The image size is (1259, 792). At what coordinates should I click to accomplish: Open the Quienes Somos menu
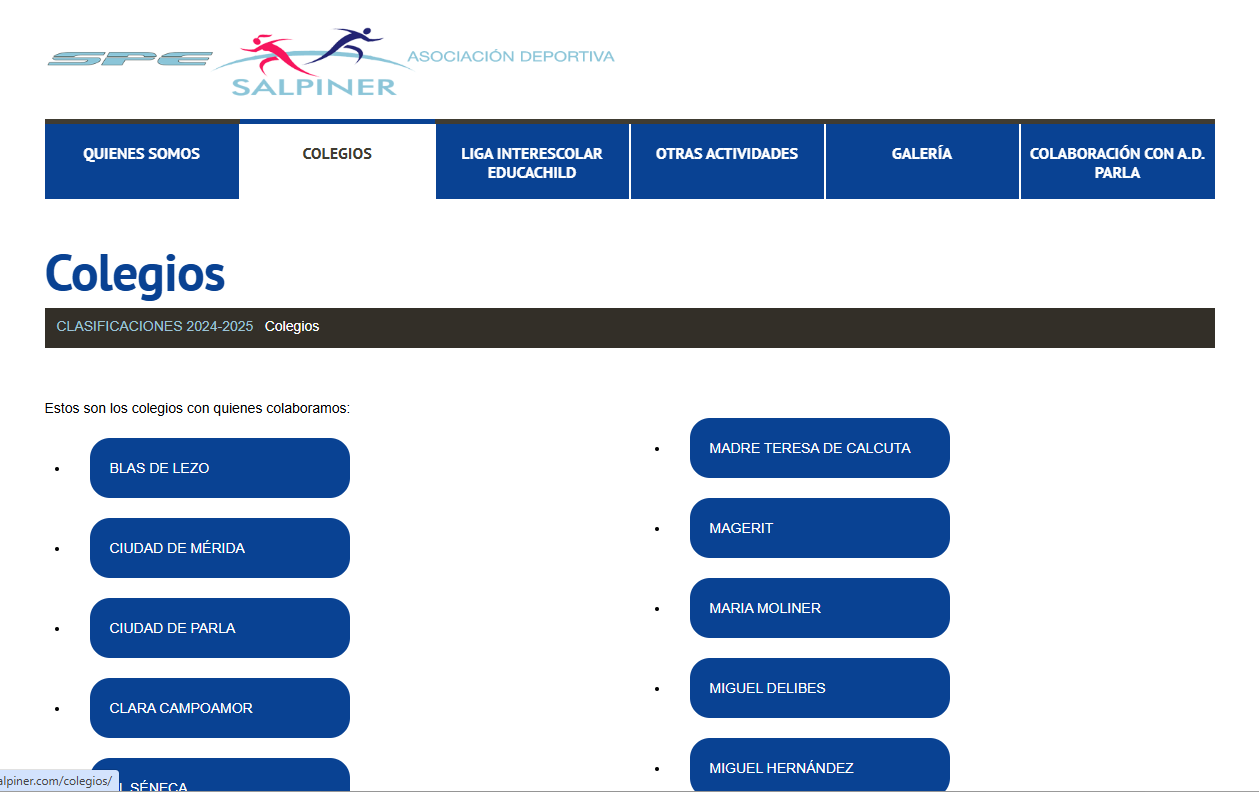tap(141, 154)
